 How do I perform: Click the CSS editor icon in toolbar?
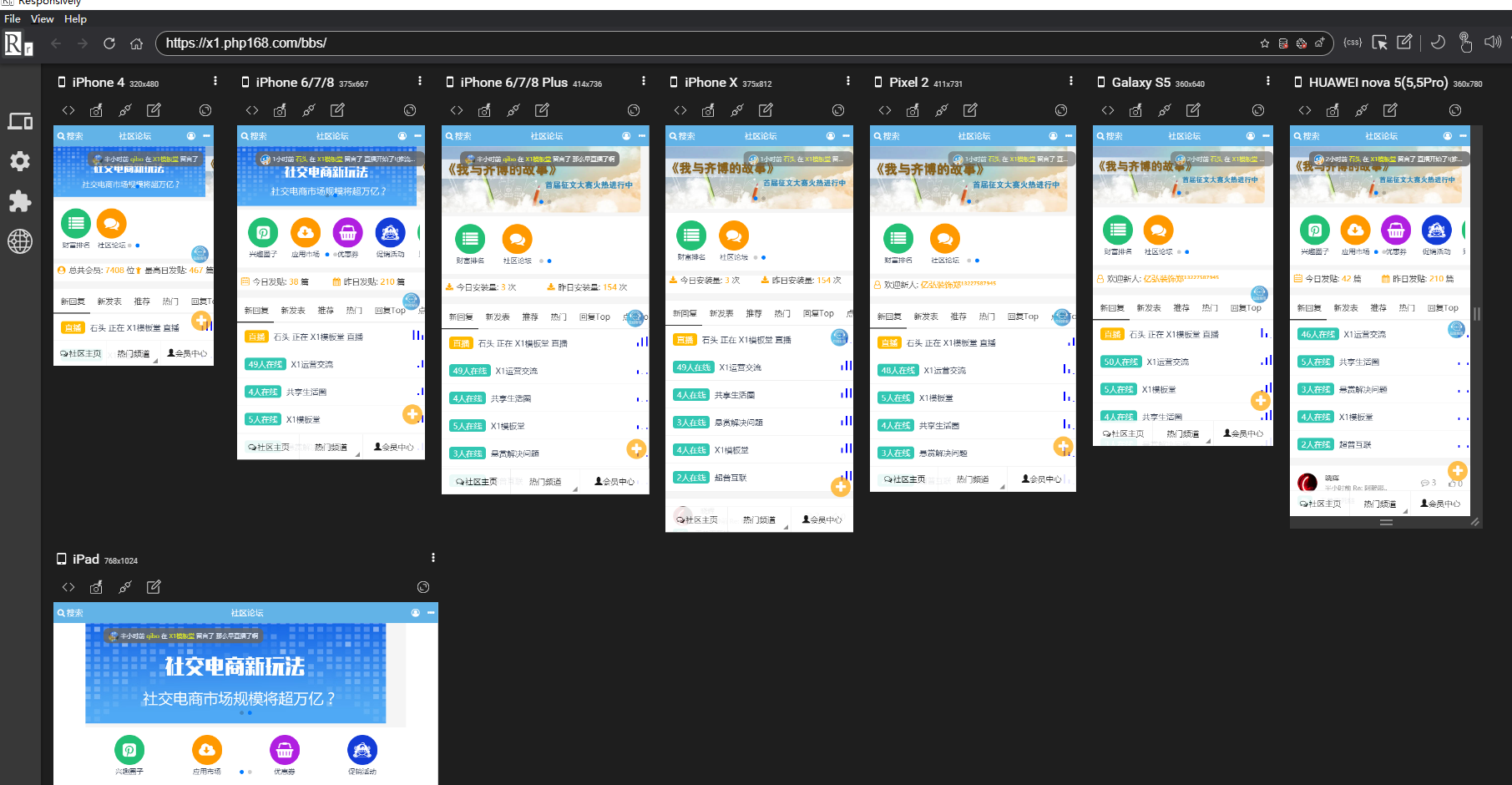[1353, 43]
